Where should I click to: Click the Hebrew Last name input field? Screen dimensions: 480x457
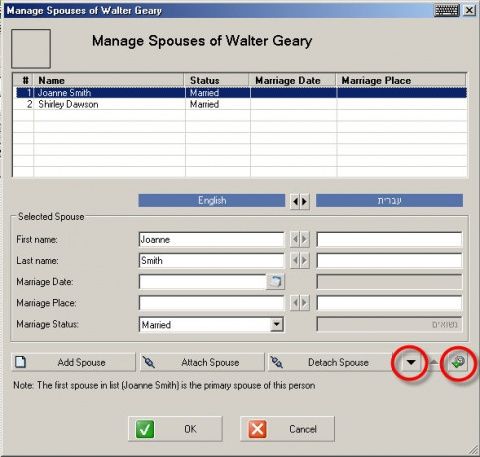(x=389, y=261)
